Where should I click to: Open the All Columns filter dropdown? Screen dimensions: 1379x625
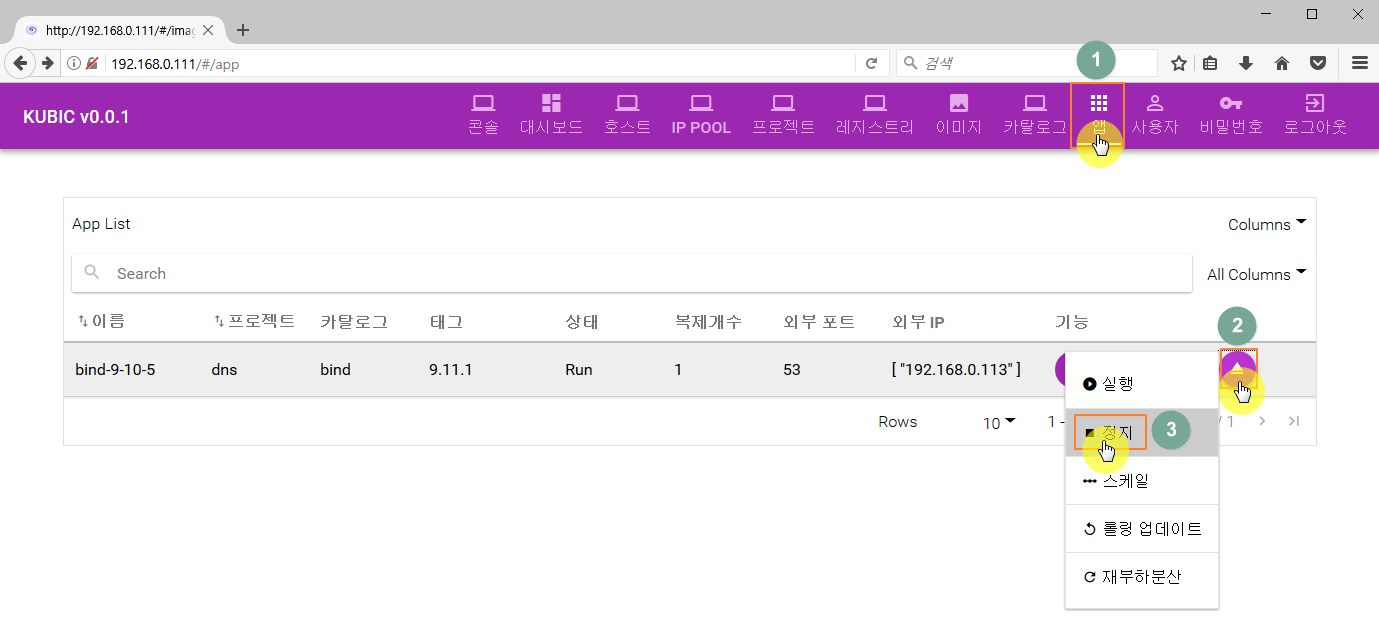1256,274
